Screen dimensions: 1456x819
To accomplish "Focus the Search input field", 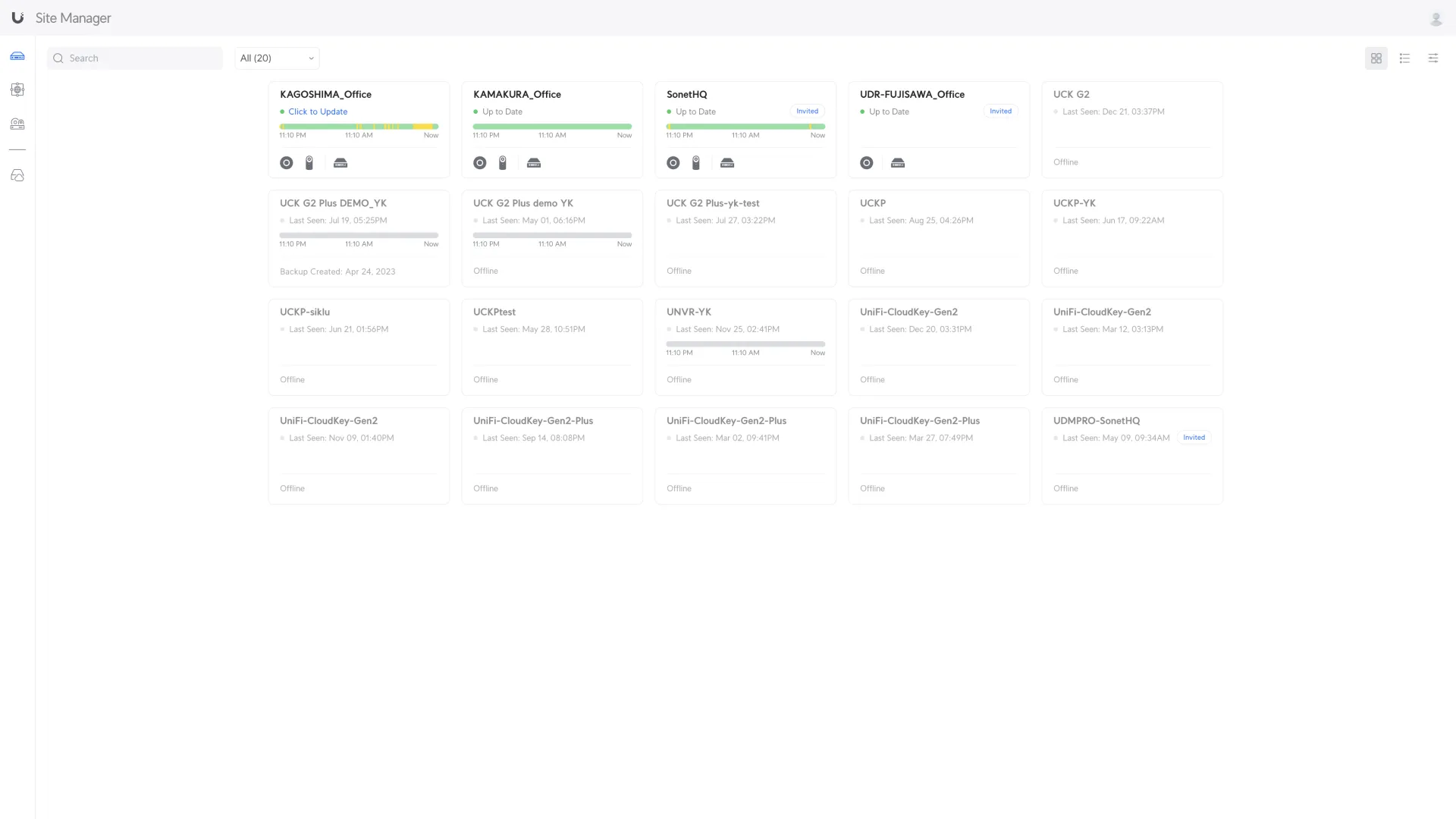I will point(135,58).
